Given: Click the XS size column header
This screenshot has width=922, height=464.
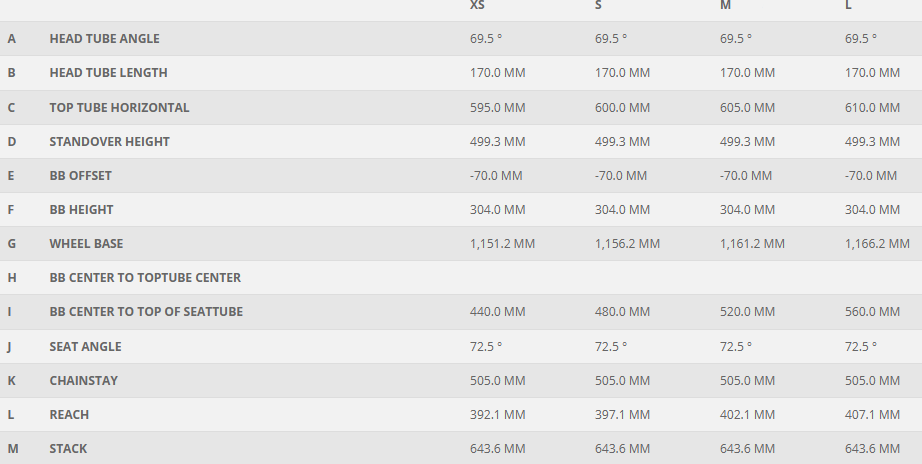Looking at the screenshot, I should click(478, 6).
